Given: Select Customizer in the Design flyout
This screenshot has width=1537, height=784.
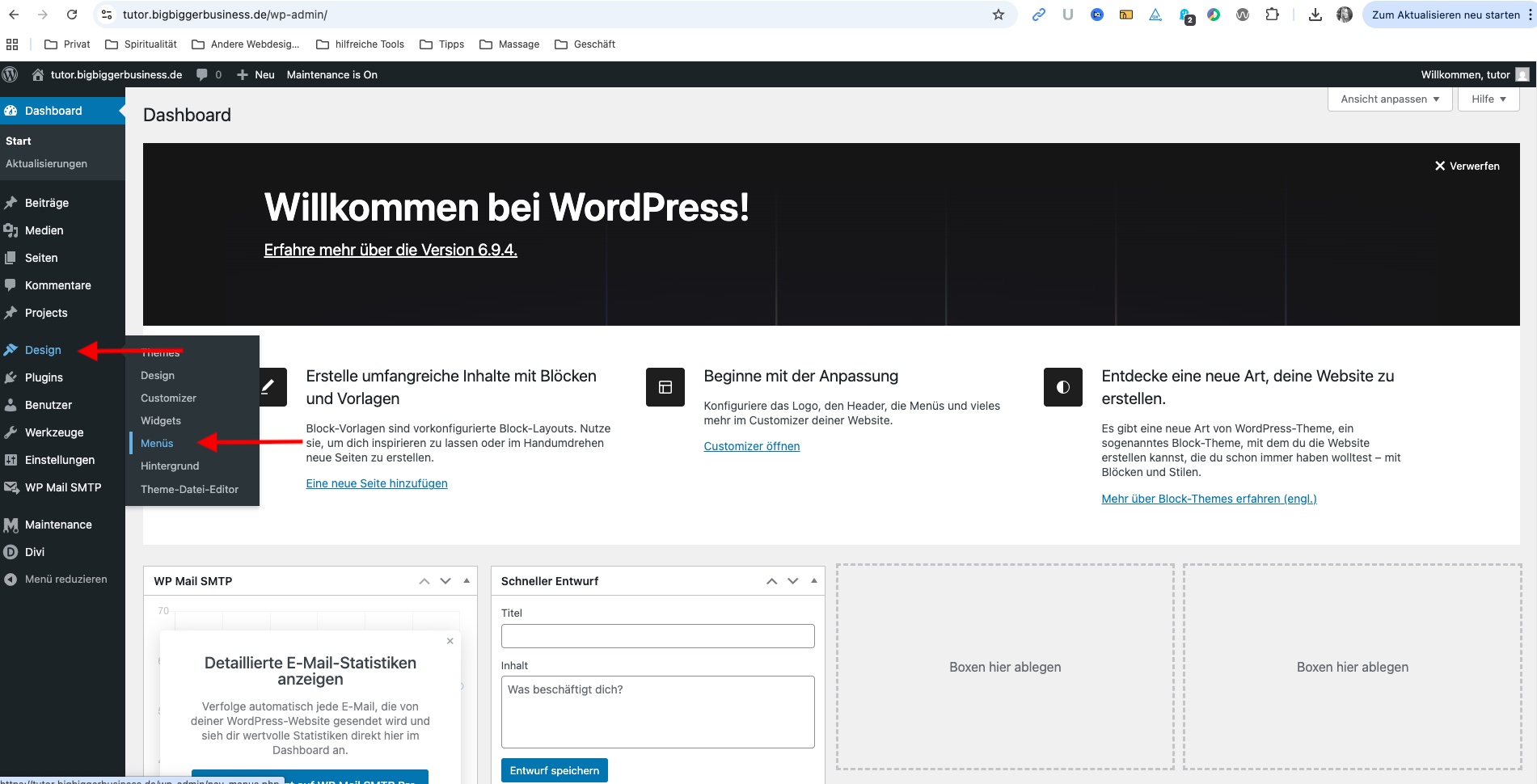Looking at the screenshot, I should click(168, 398).
